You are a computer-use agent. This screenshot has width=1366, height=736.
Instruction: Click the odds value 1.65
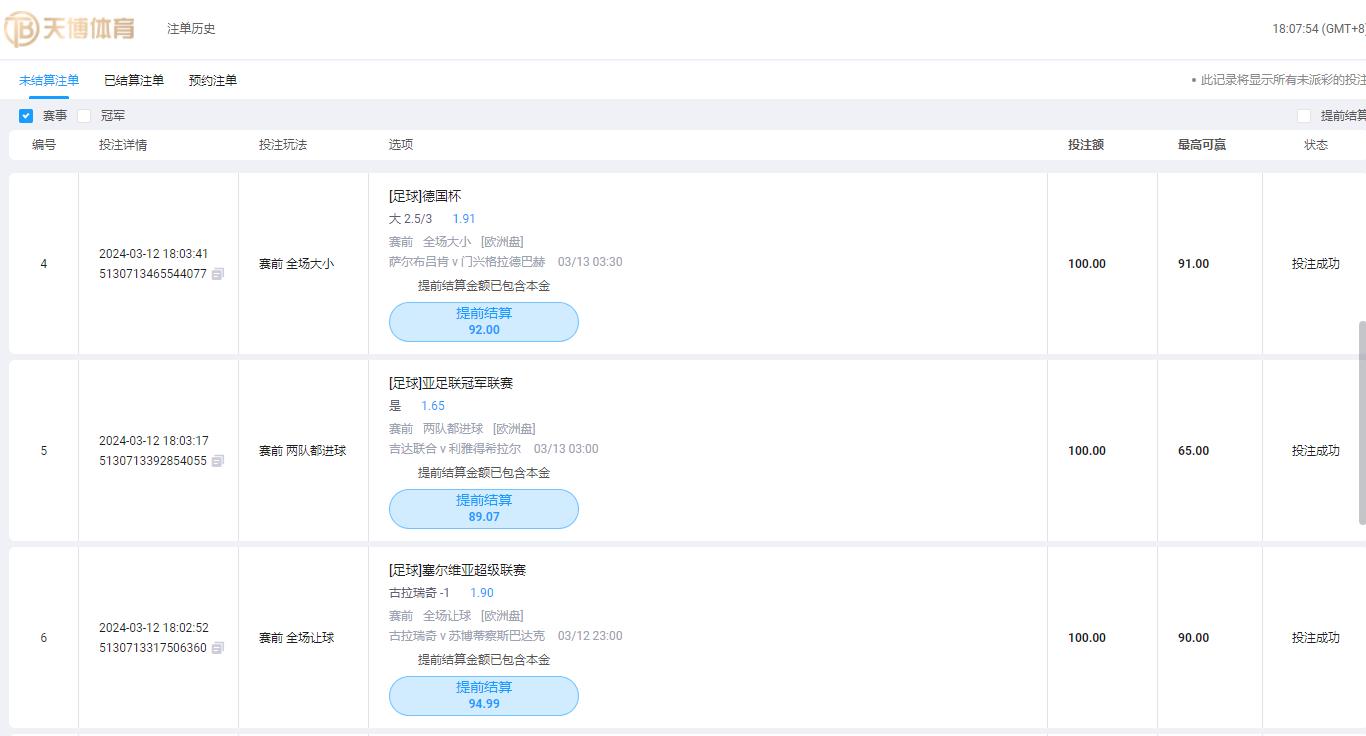[433, 406]
